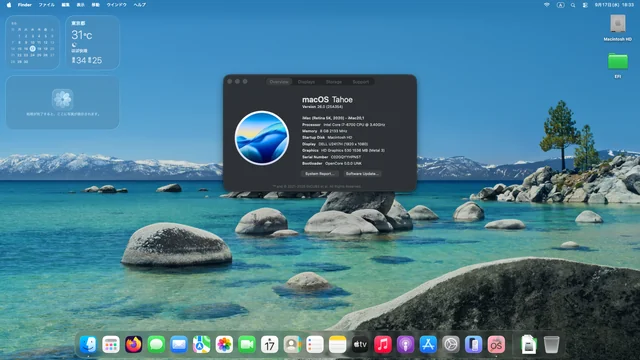The height and width of the screenshot is (360, 640).
Task: Open Maps app in dock
Action: 202,344
